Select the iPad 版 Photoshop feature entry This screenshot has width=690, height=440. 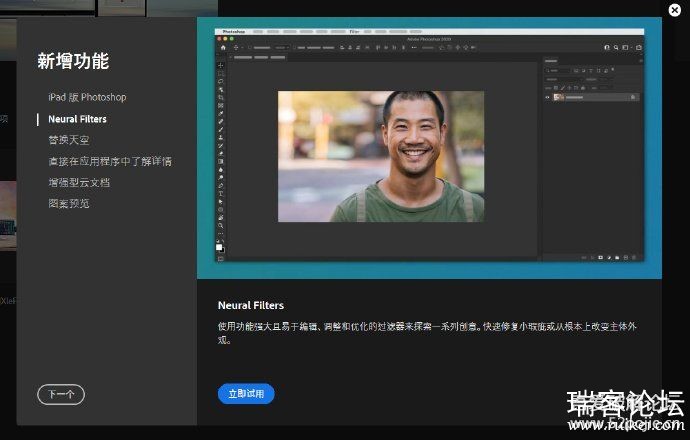(x=87, y=97)
